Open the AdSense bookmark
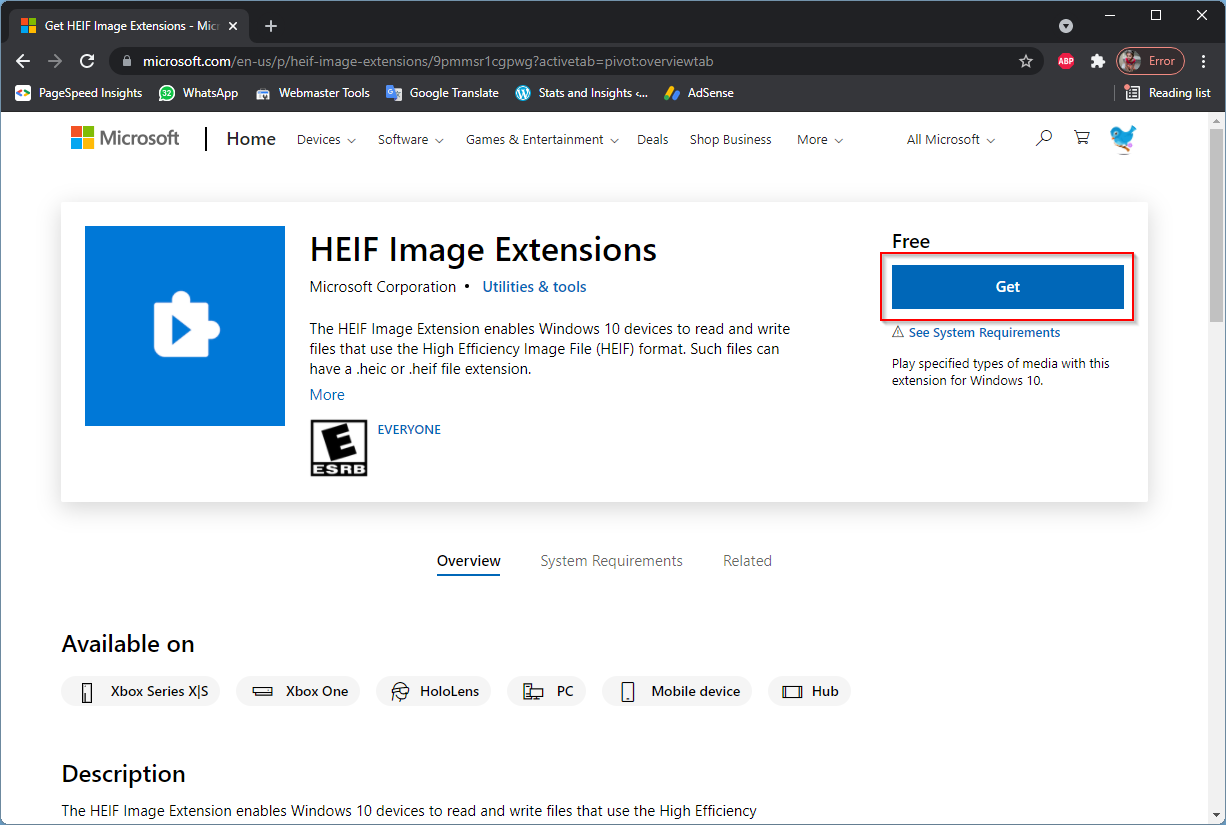The width and height of the screenshot is (1226, 825). (x=699, y=93)
